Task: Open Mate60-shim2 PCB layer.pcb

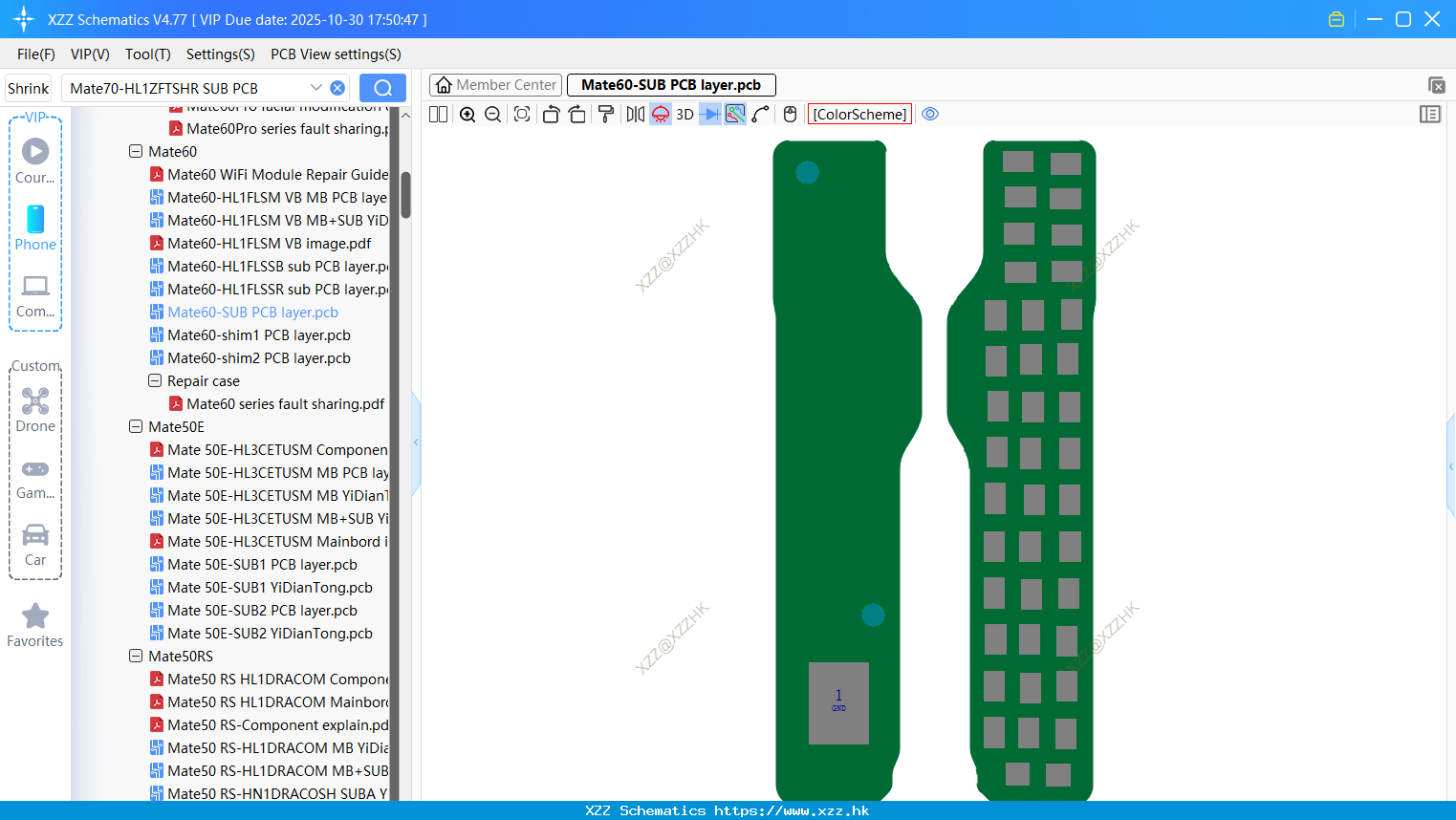Action: tap(250, 358)
